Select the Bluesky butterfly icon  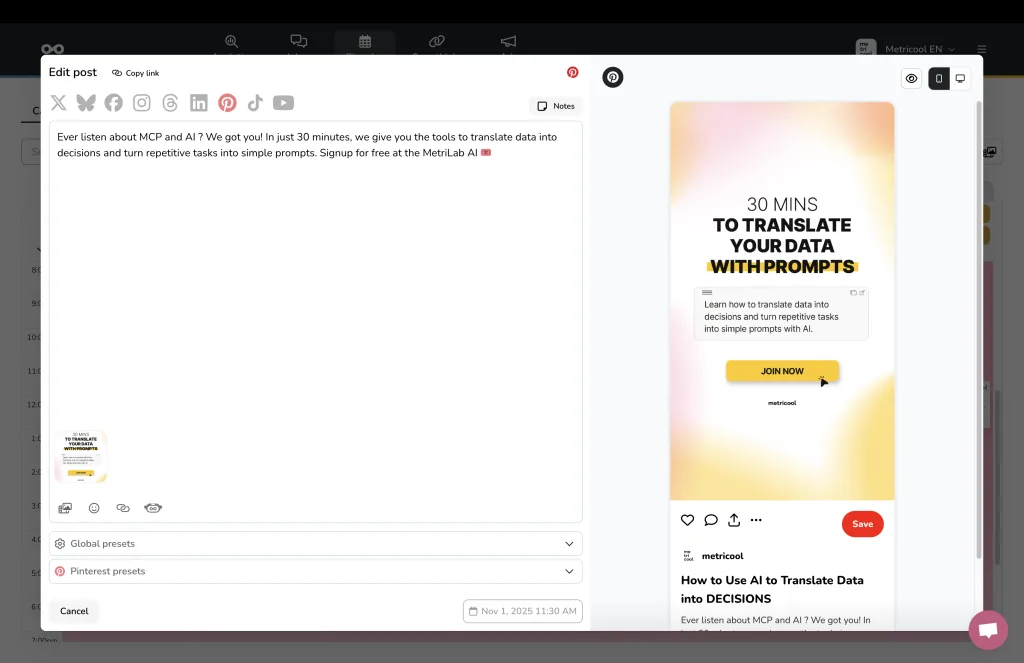click(x=86, y=103)
